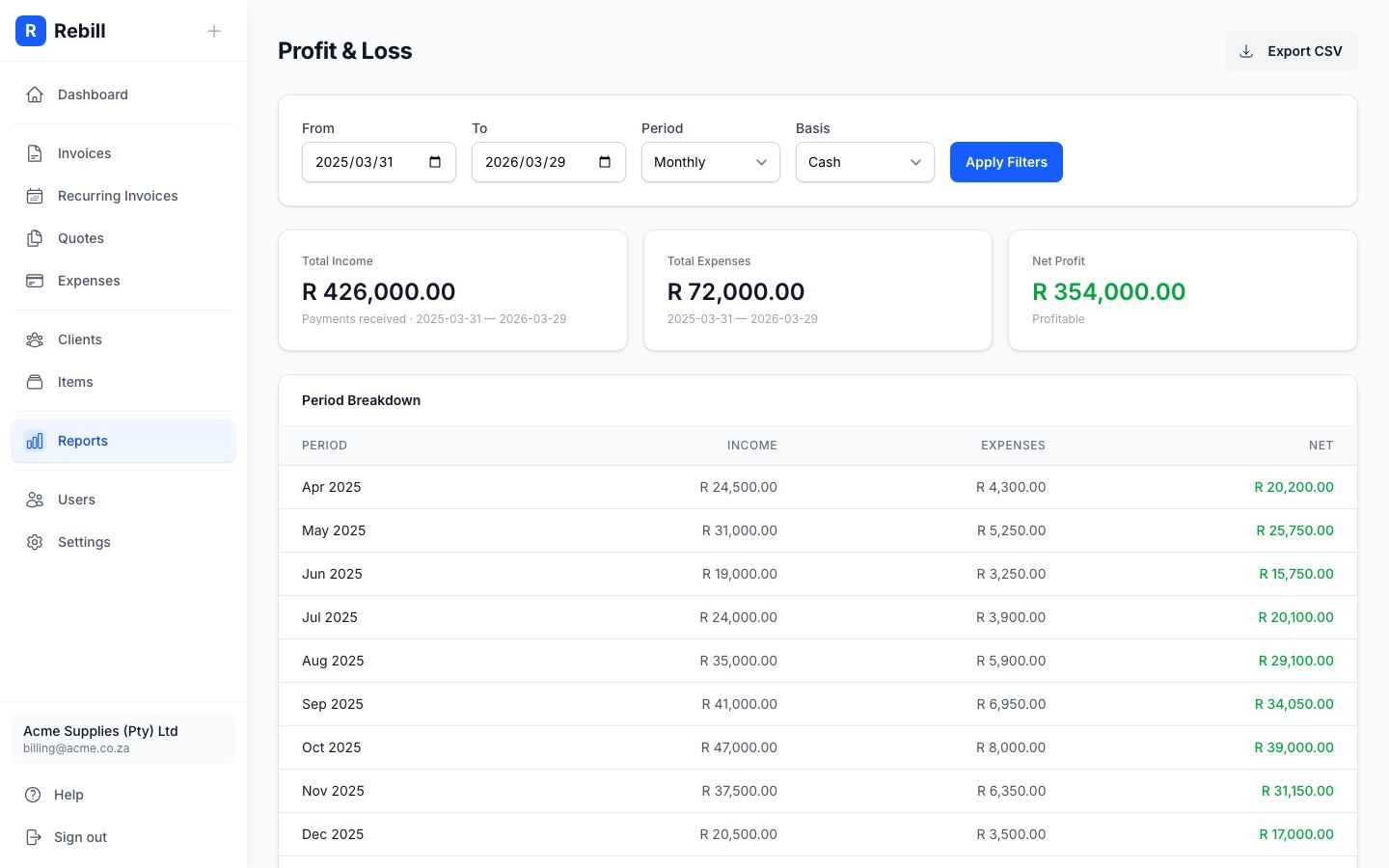
Task: Click the Rebill logo icon
Action: (x=31, y=31)
